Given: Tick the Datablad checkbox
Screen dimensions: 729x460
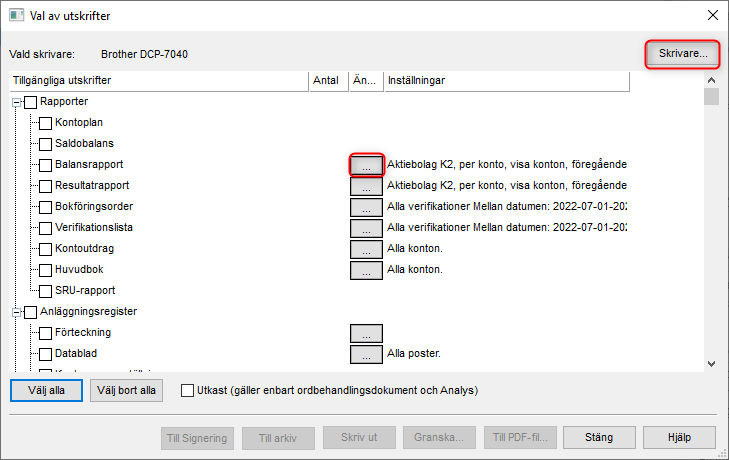Looking at the screenshot, I should (x=46, y=354).
